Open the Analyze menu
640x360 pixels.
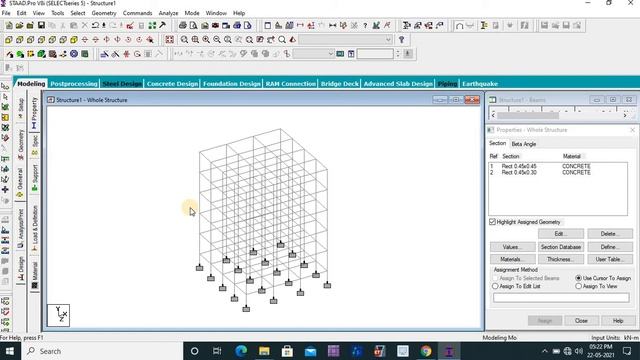pyautogui.click(x=168, y=13)
